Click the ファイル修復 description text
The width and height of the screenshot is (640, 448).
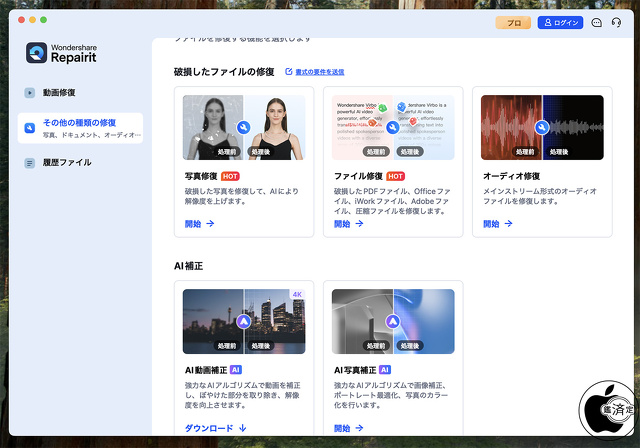point(392,201)
